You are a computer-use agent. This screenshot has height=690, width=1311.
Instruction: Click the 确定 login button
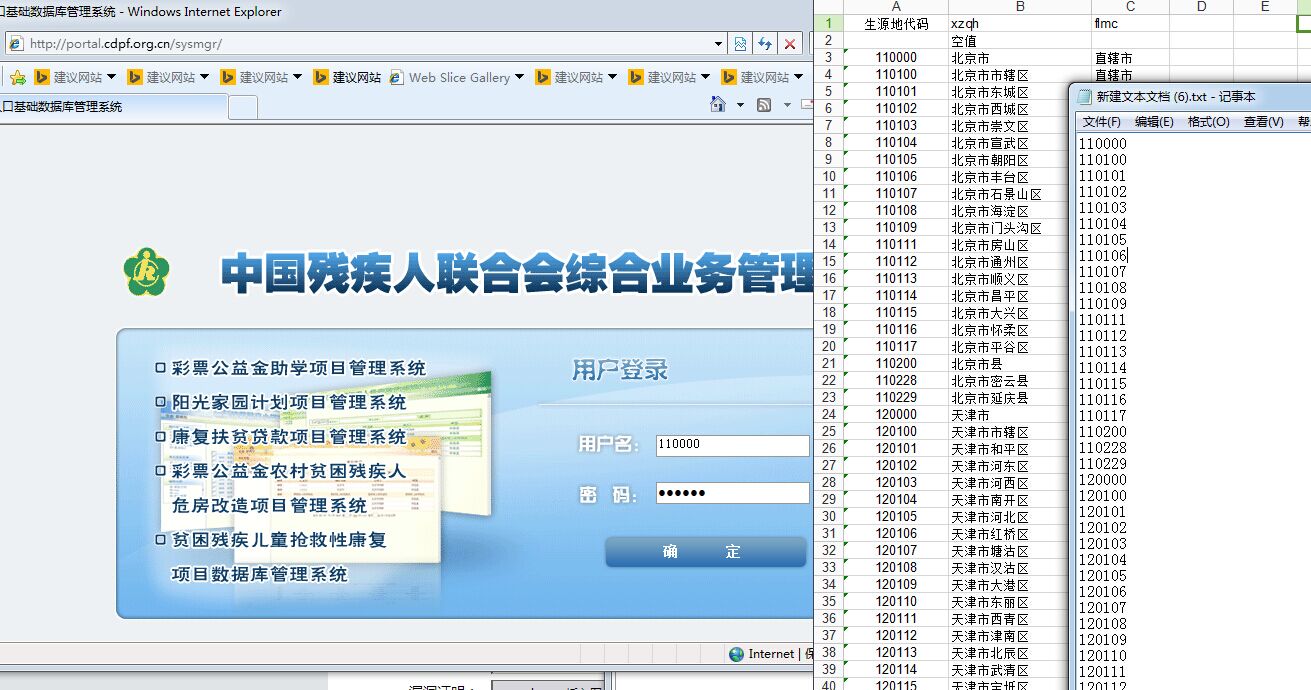[705, 552]
